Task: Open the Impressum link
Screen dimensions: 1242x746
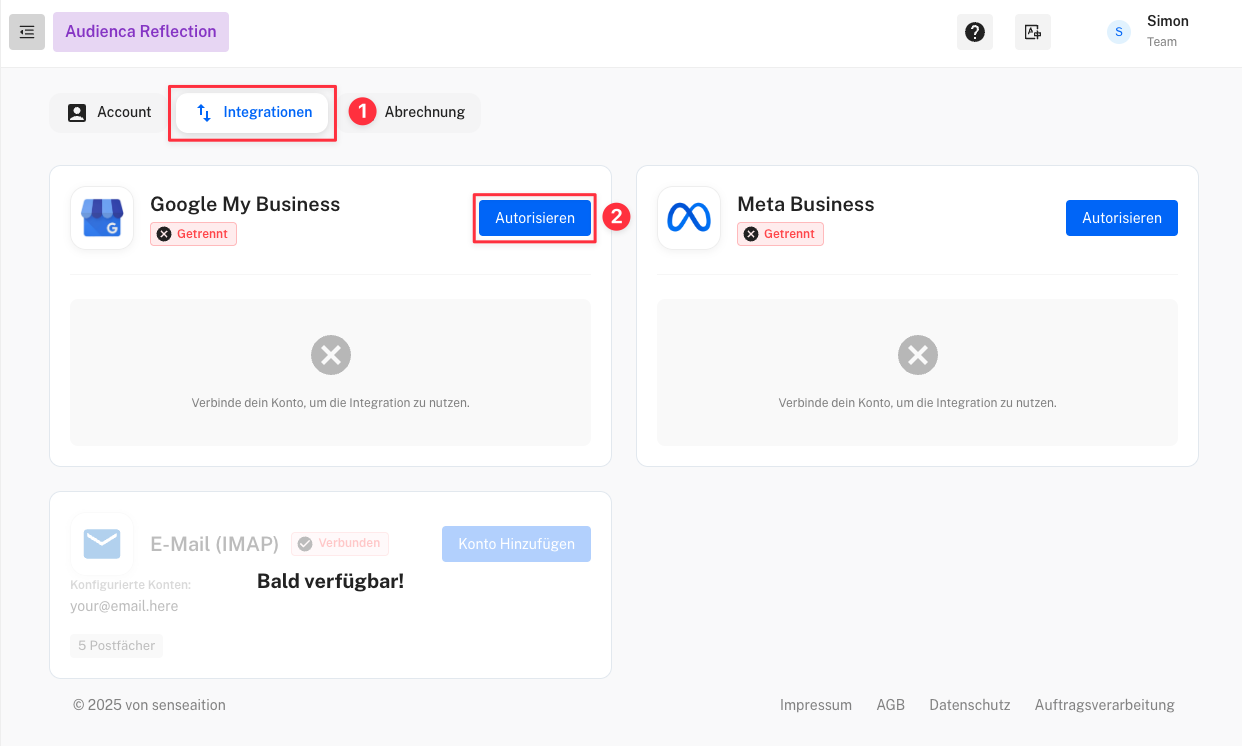Action: coord(815,705)
